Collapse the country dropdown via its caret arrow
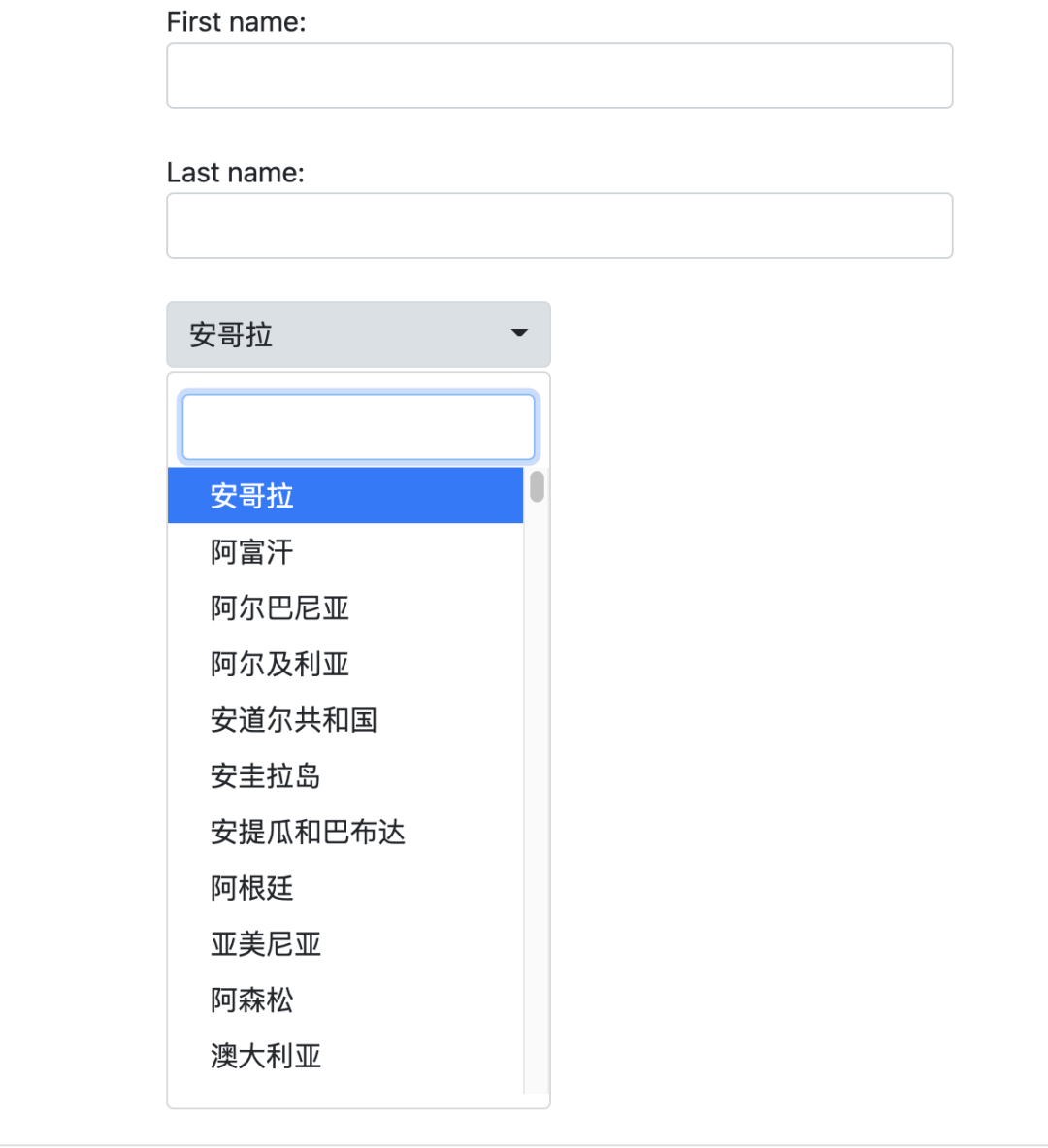 [520, 333]
